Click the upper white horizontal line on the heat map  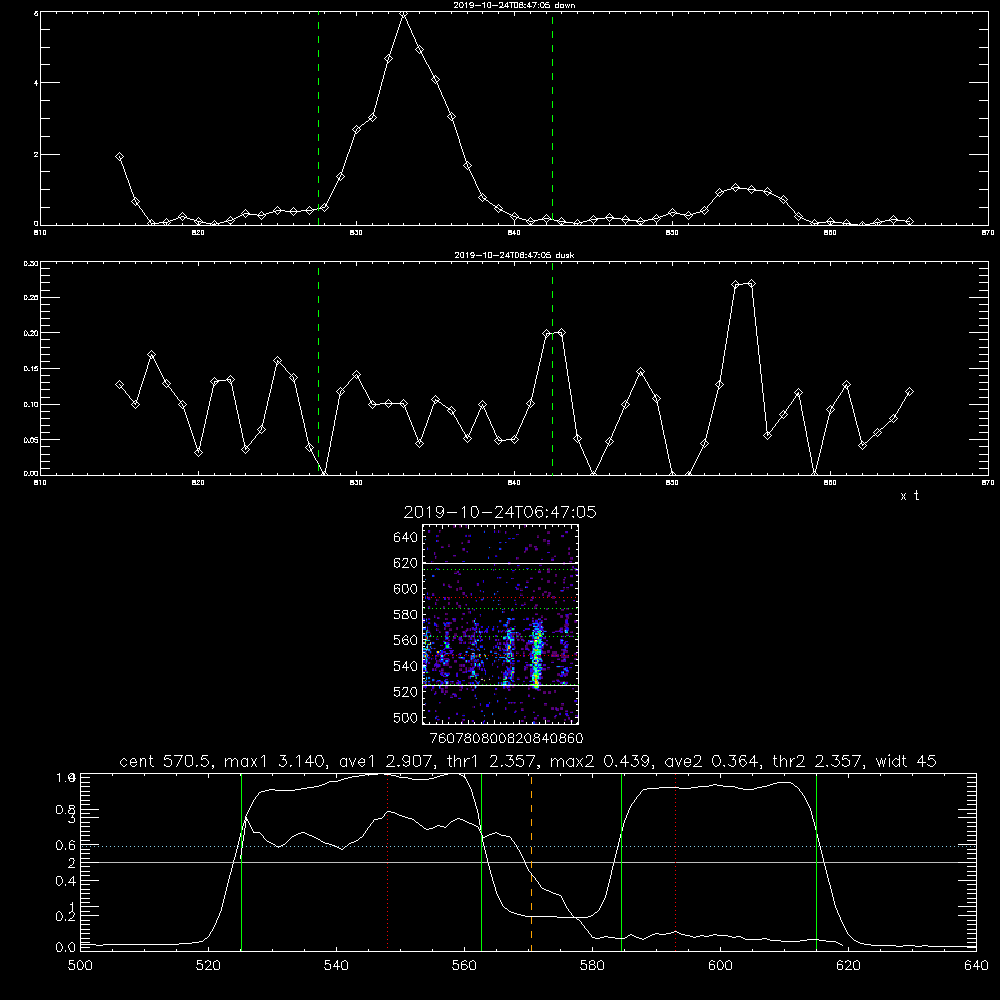coord(500,563)
